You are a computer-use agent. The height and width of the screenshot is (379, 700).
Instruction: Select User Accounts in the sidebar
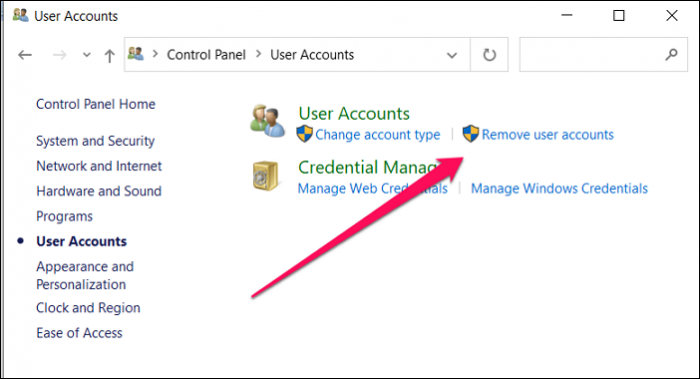(82, 242)
